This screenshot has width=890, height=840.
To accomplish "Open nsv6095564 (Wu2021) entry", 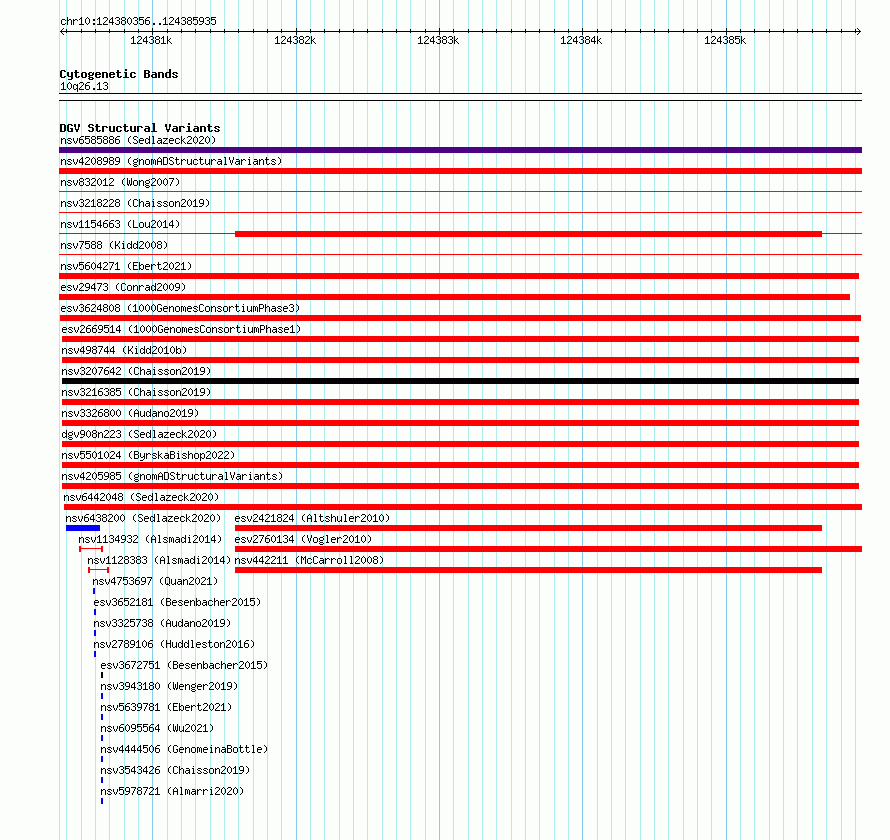I will (157, 728).
